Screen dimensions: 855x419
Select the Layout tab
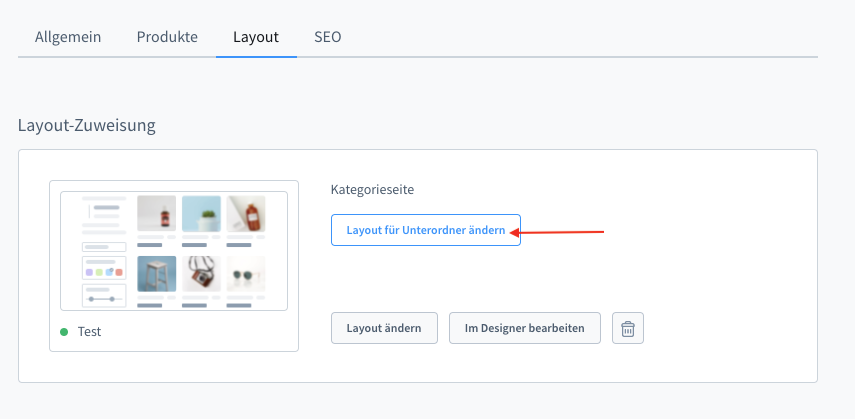click(x=256, y=37)
